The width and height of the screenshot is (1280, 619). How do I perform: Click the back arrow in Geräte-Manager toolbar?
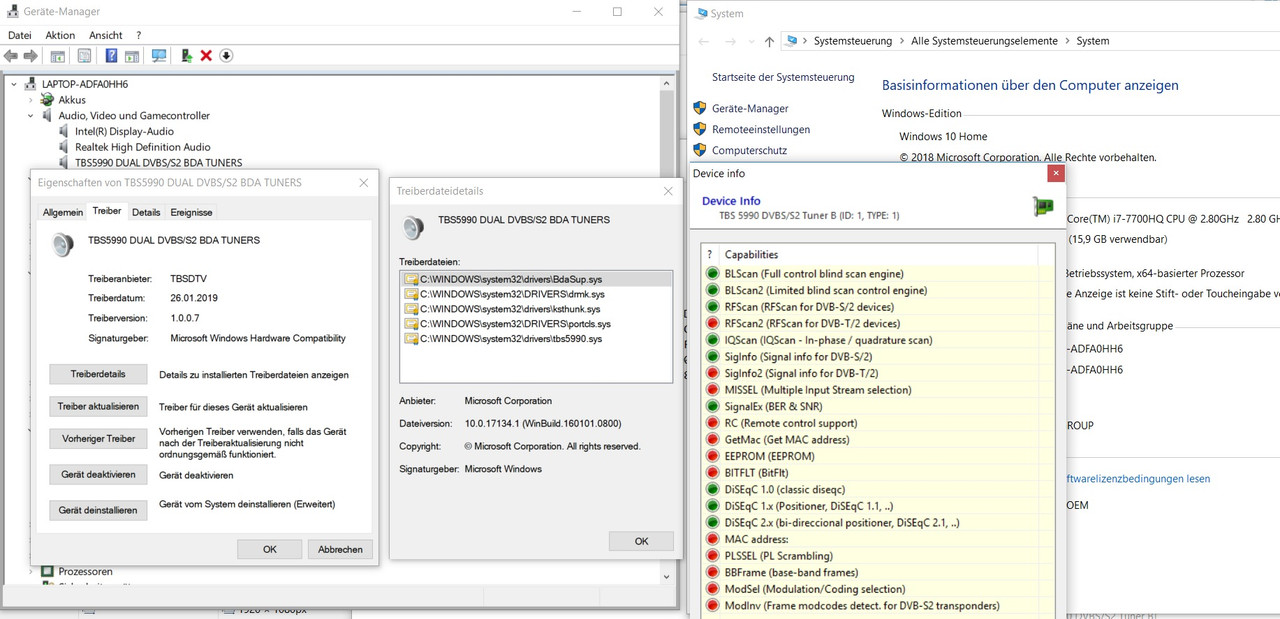point(11,56)
